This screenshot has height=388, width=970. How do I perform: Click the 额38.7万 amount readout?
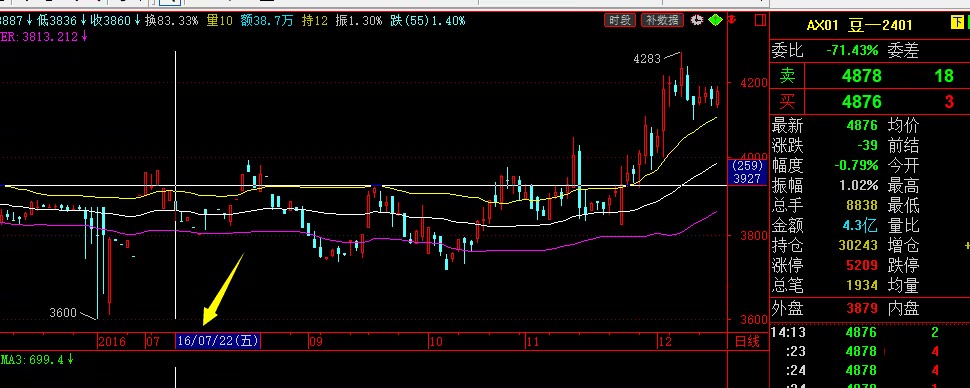tap(267, 20)
